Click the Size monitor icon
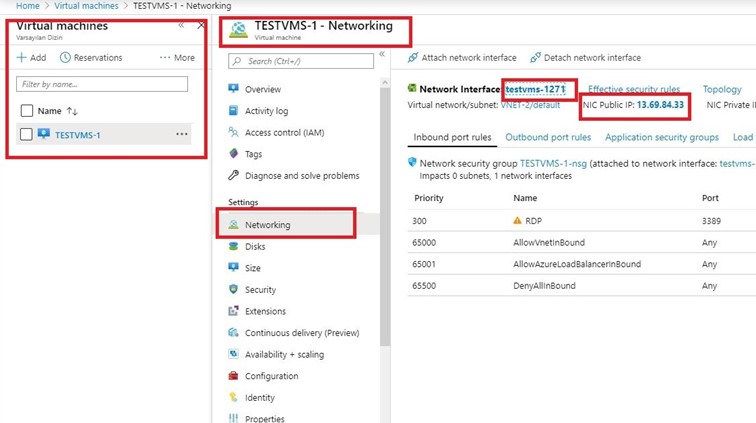 tap(233, 267)
